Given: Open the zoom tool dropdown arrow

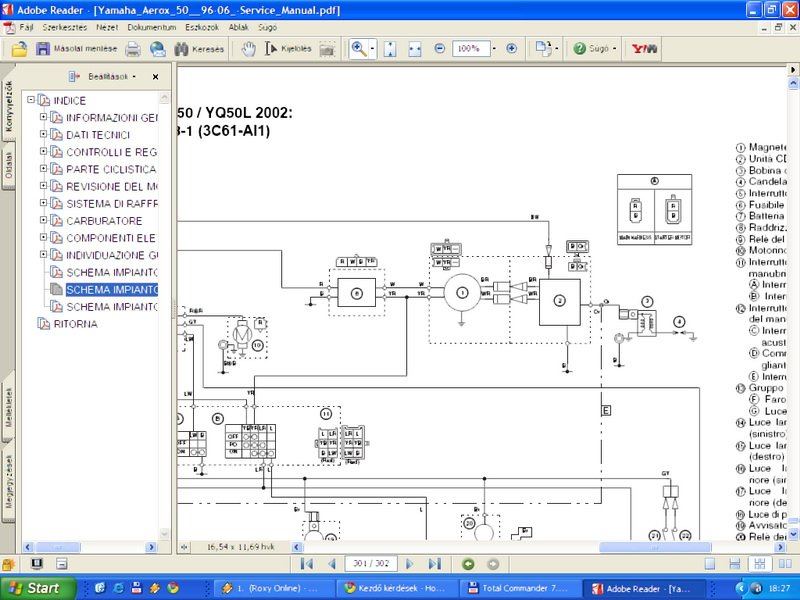Looking at the screenshot, I should pos(372,49).
